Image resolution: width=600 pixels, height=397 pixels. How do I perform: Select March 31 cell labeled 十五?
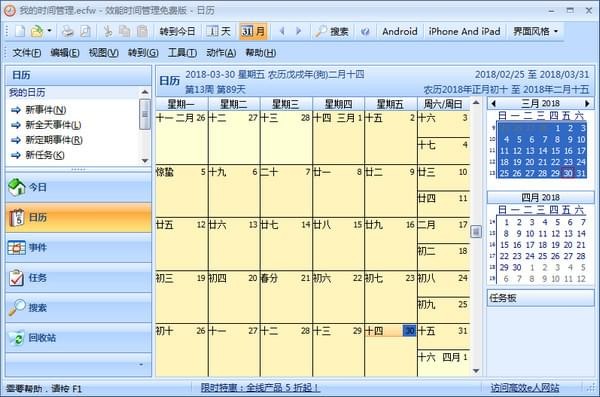pos(443,336)
